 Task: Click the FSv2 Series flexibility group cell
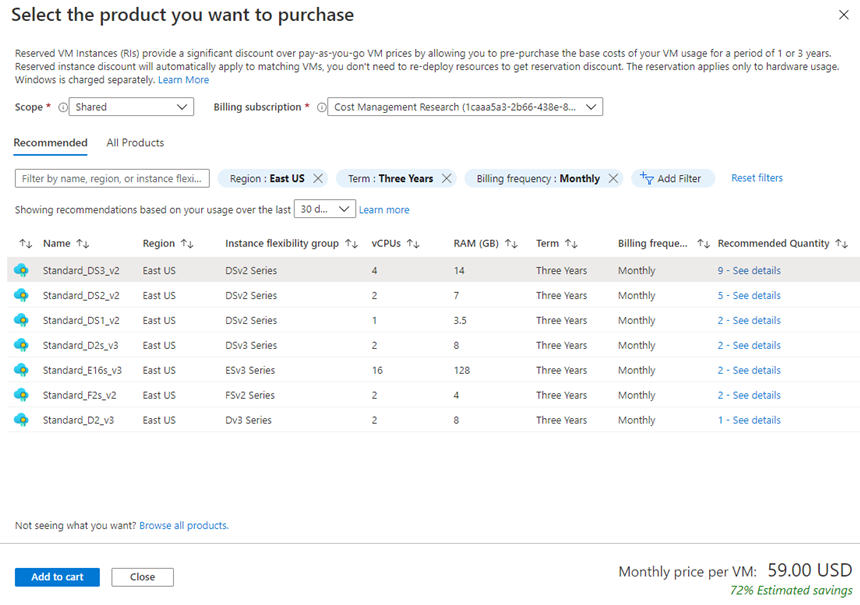coord(250,395)
